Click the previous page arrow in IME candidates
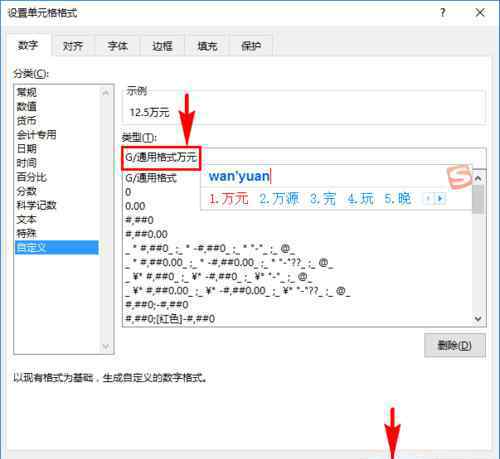This screenshot has height=459, width=500. [428, 199]
